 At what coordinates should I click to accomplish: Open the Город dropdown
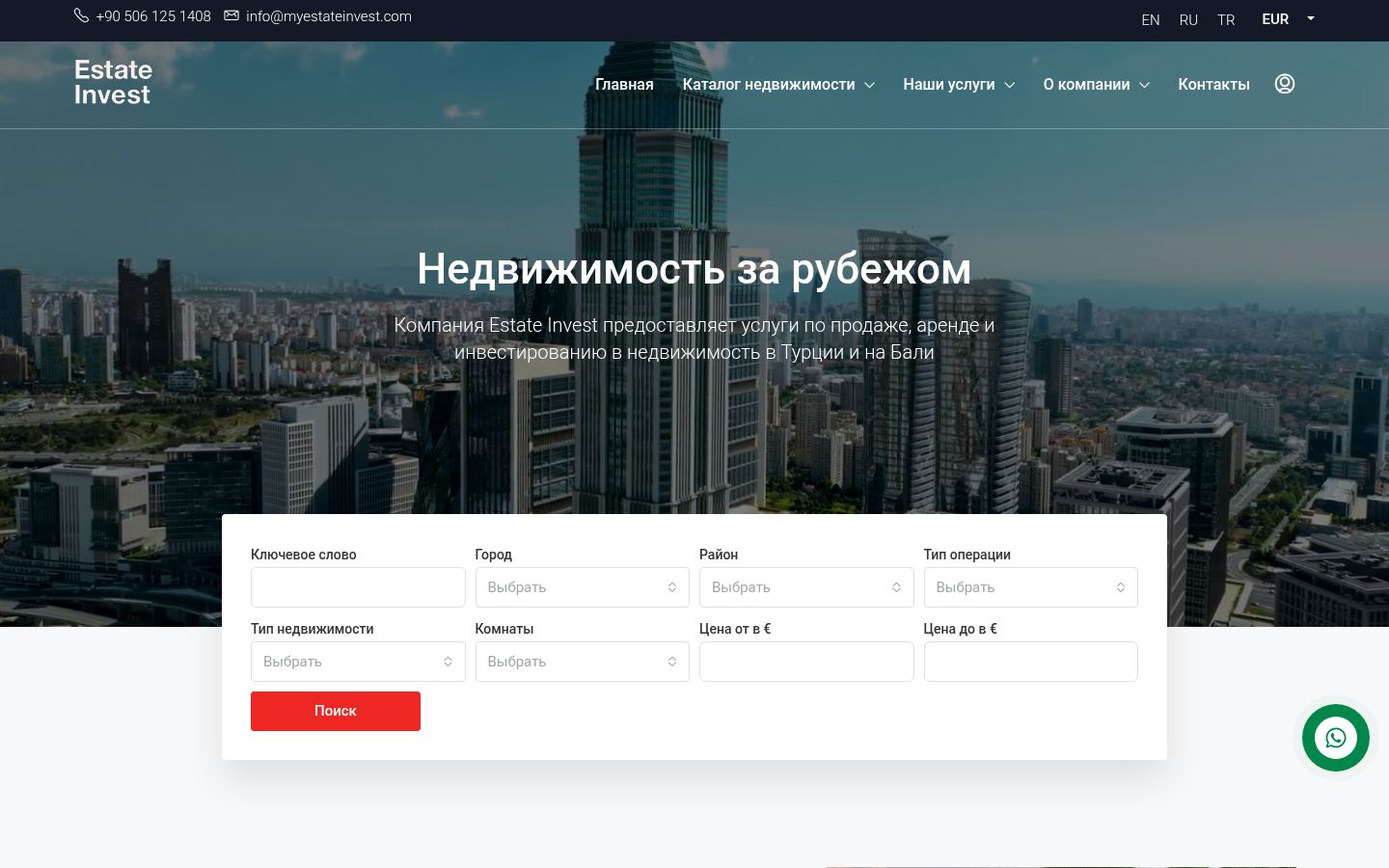click(583, 587)
